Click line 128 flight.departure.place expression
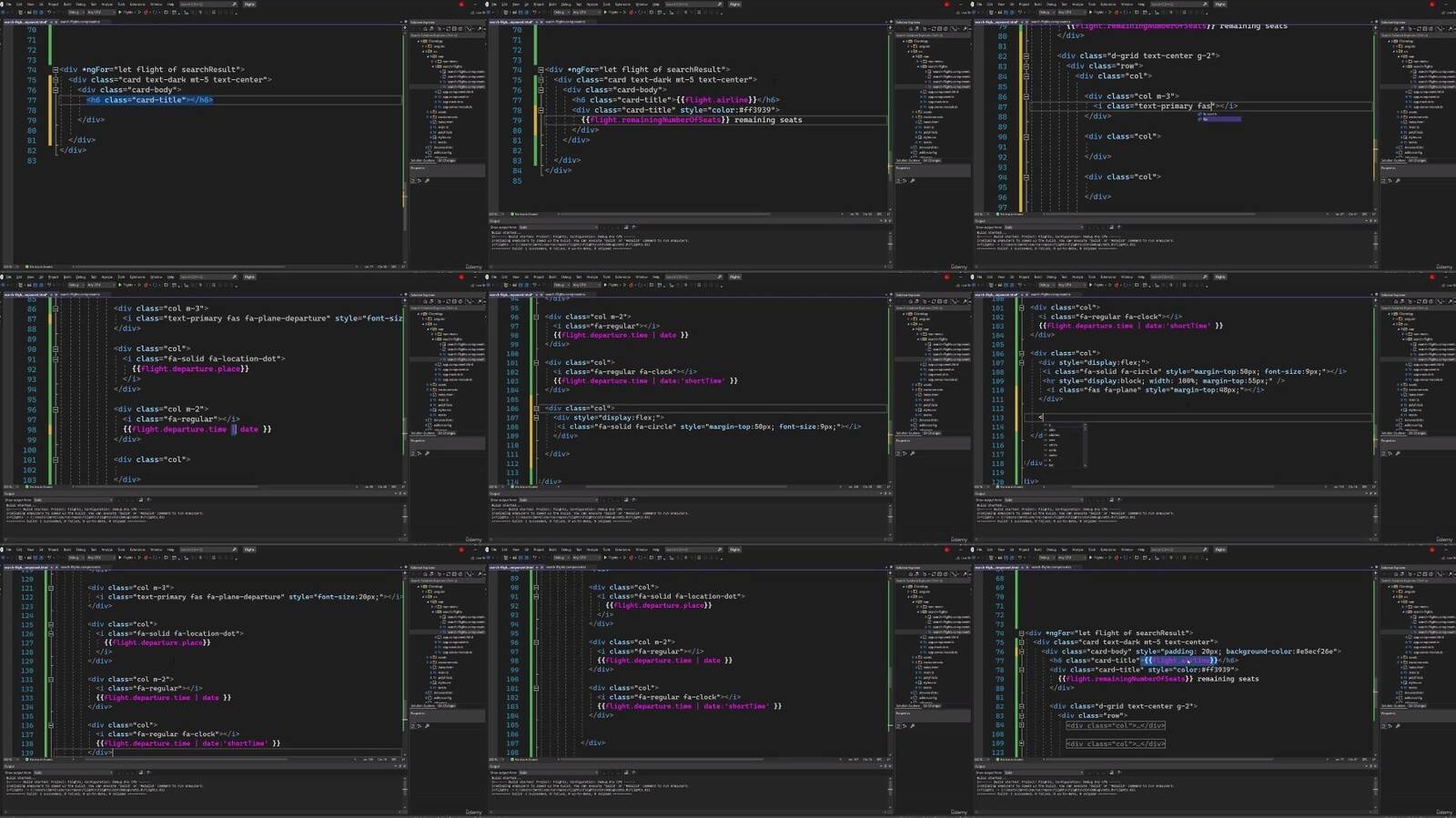 (157, 642)
